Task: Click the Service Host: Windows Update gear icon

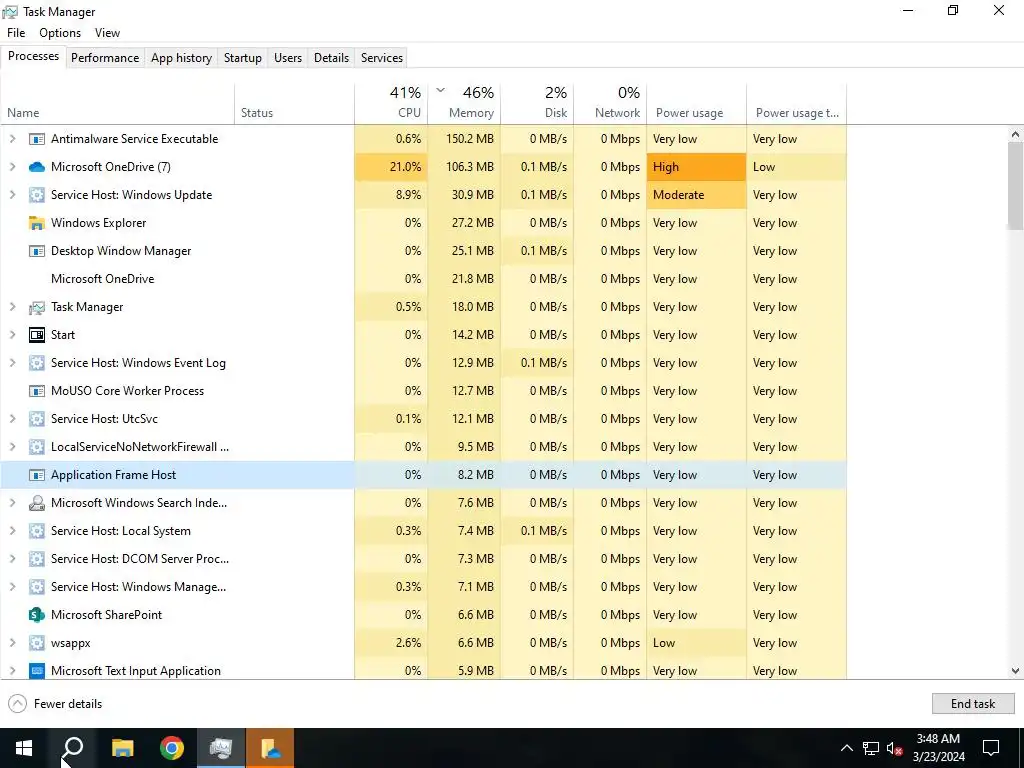Action: pos(37,195)
